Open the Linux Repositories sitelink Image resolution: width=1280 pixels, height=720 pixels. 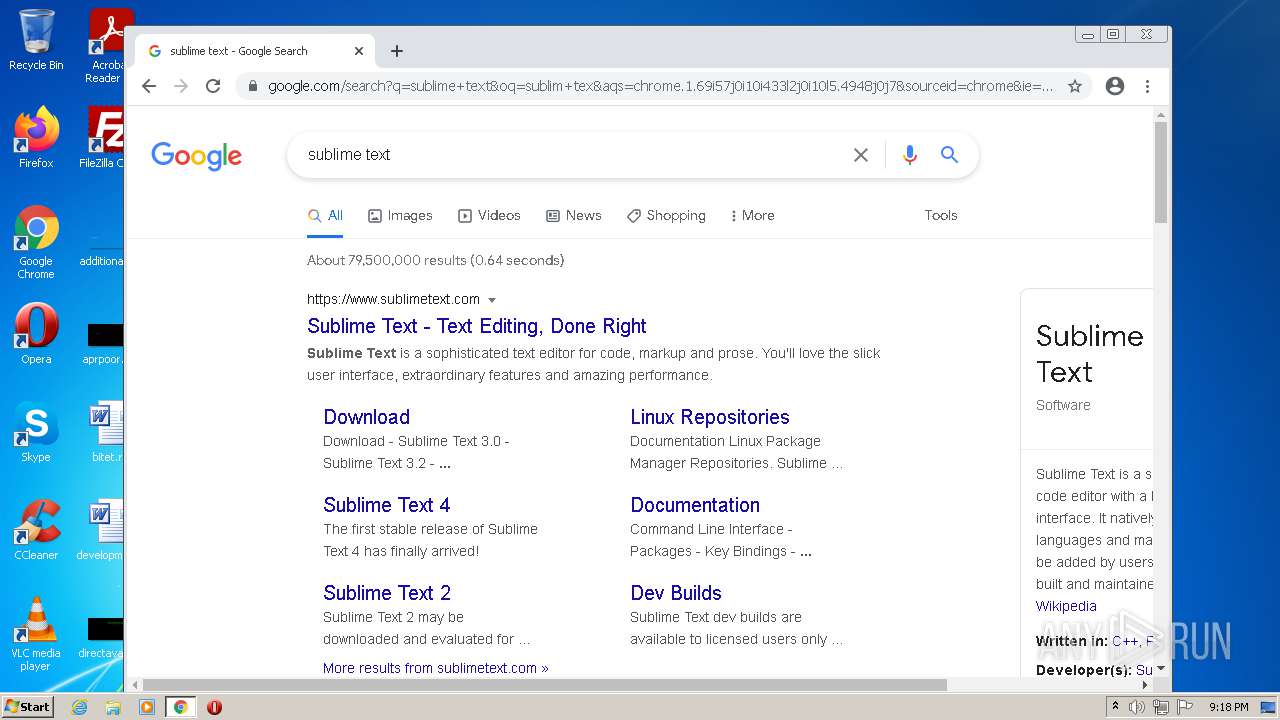click(710, 417)
